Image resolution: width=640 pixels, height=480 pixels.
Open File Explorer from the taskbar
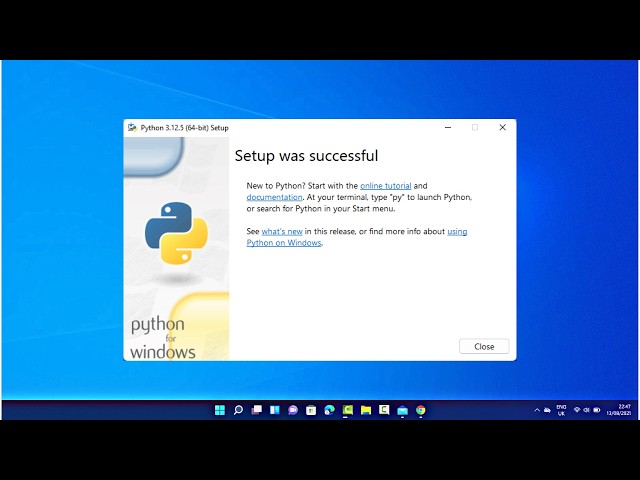[x=366, y=410]
